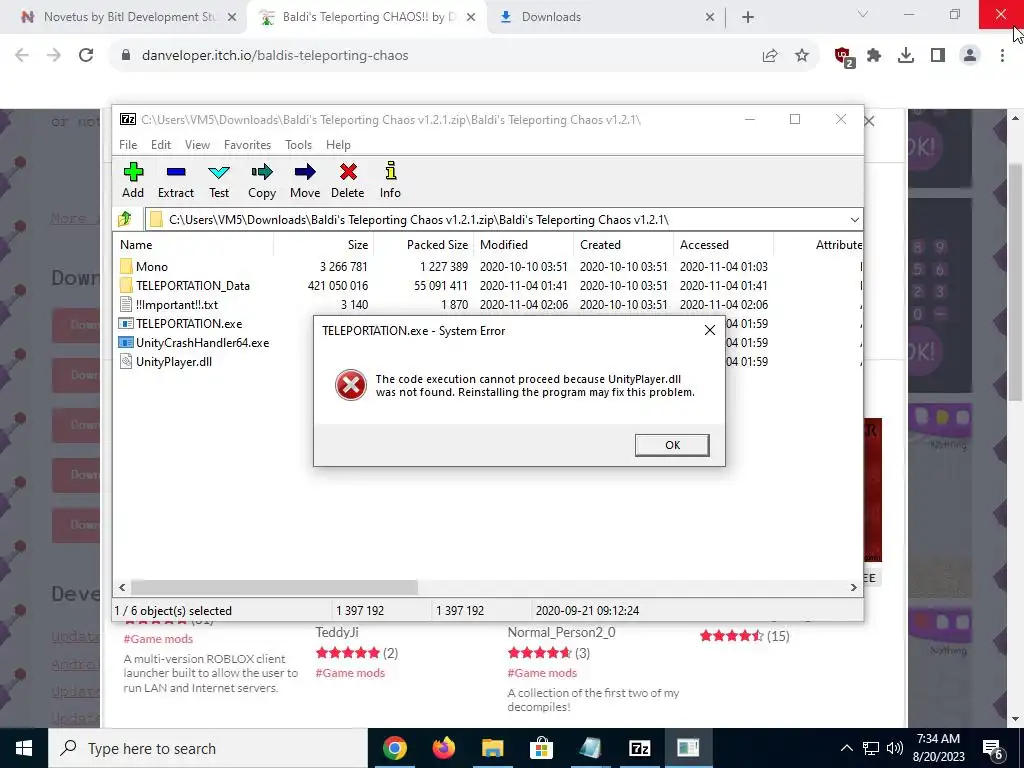The height and width of the screenshot is (768, 1024).
Task: Open the Tools menu in 7-Zip
Action: 298,145
